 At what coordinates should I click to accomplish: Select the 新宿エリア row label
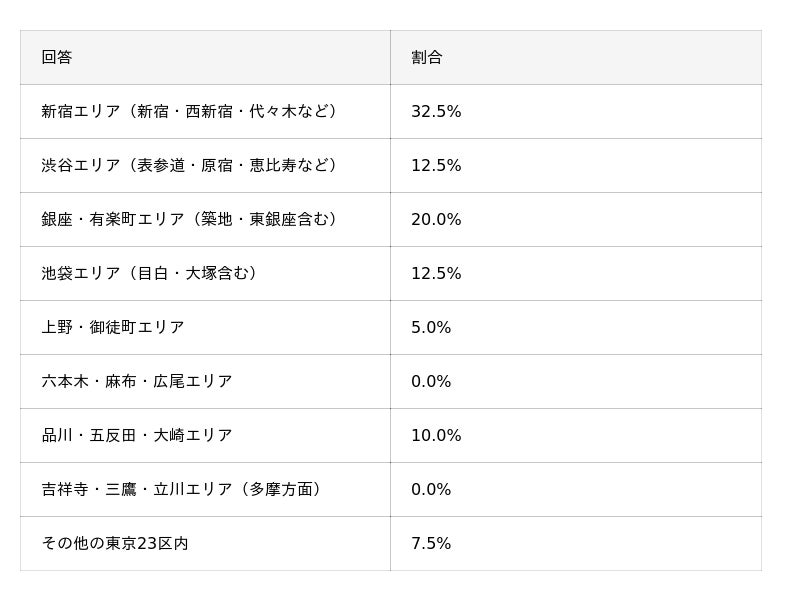point(190,112)
